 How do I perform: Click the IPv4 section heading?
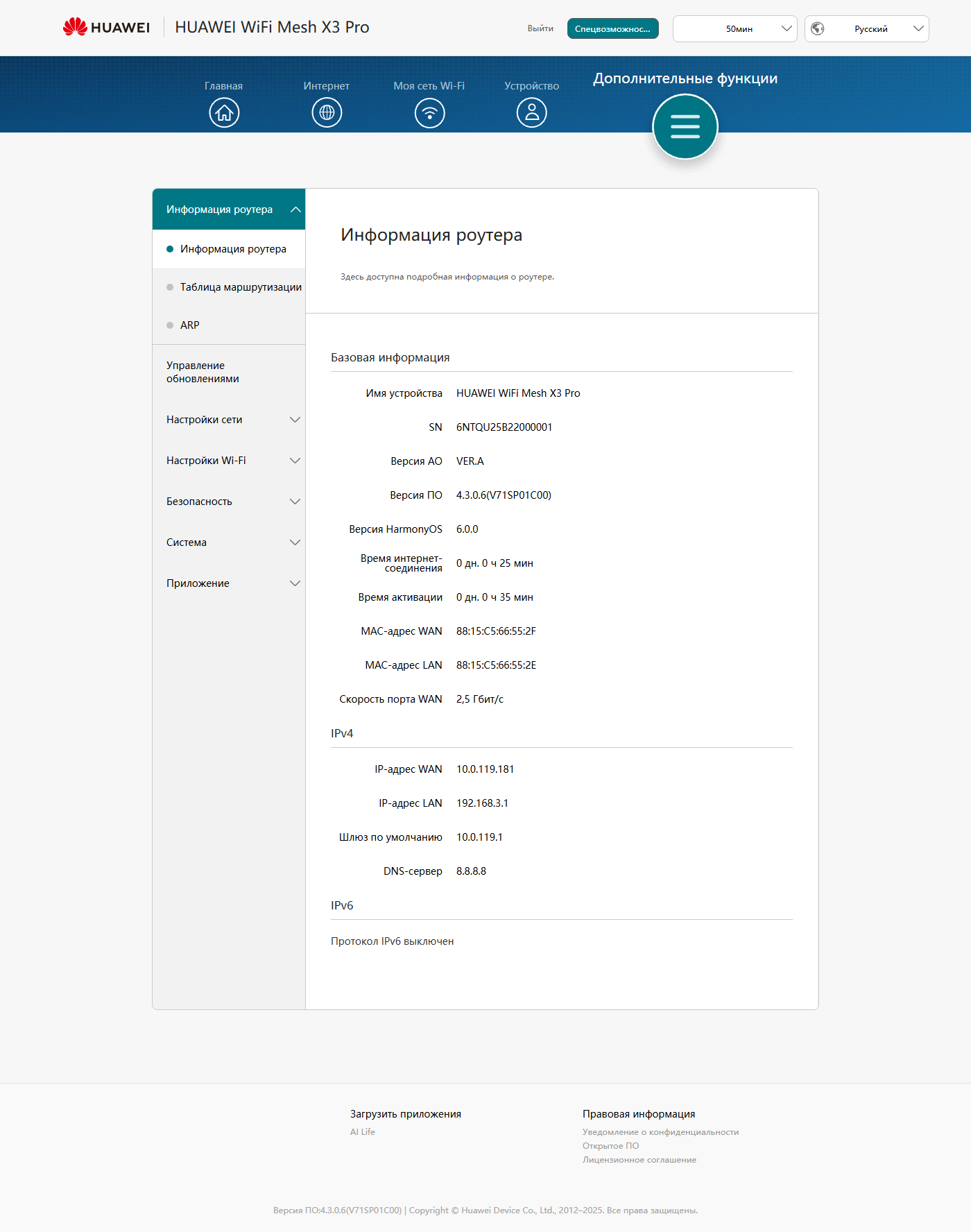coord(342,733)
